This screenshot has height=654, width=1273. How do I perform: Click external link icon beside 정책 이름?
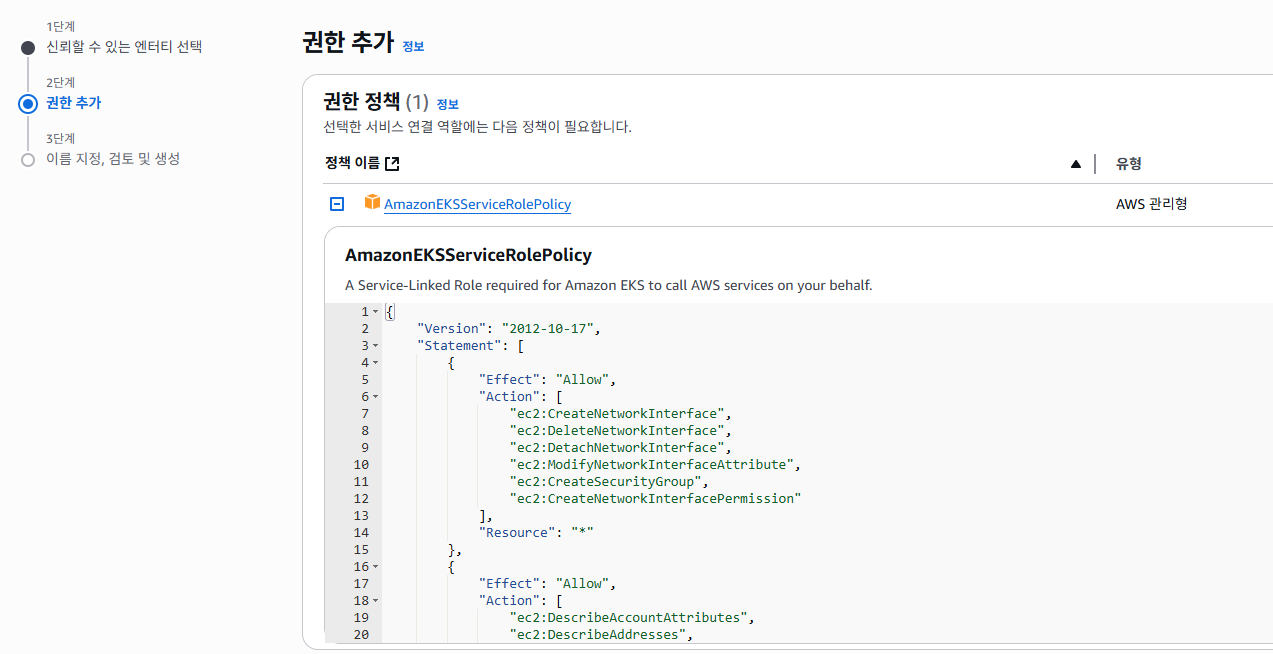click(392, 164)
